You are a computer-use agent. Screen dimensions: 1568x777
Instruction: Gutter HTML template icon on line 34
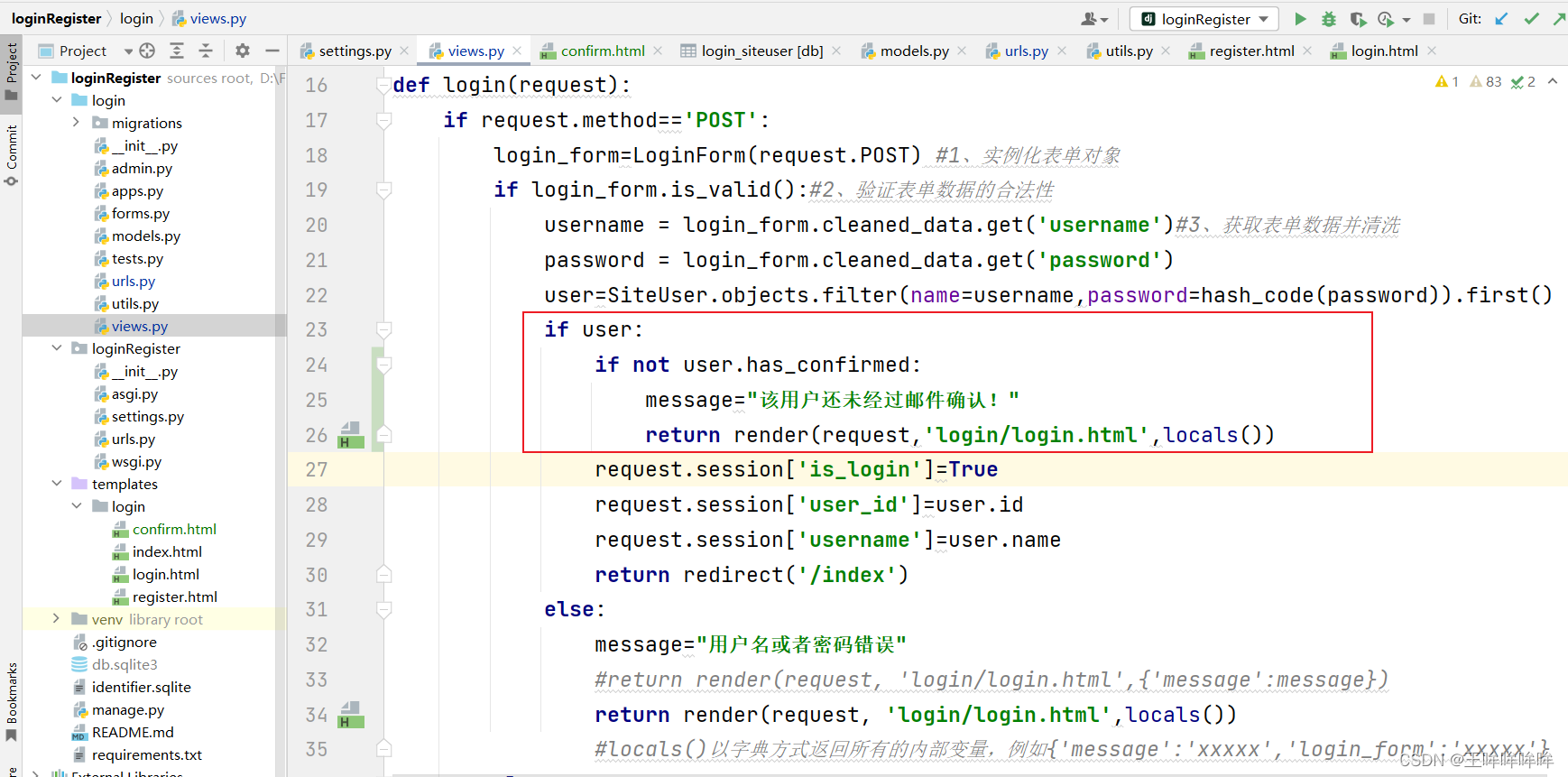[x=350, y=715]
